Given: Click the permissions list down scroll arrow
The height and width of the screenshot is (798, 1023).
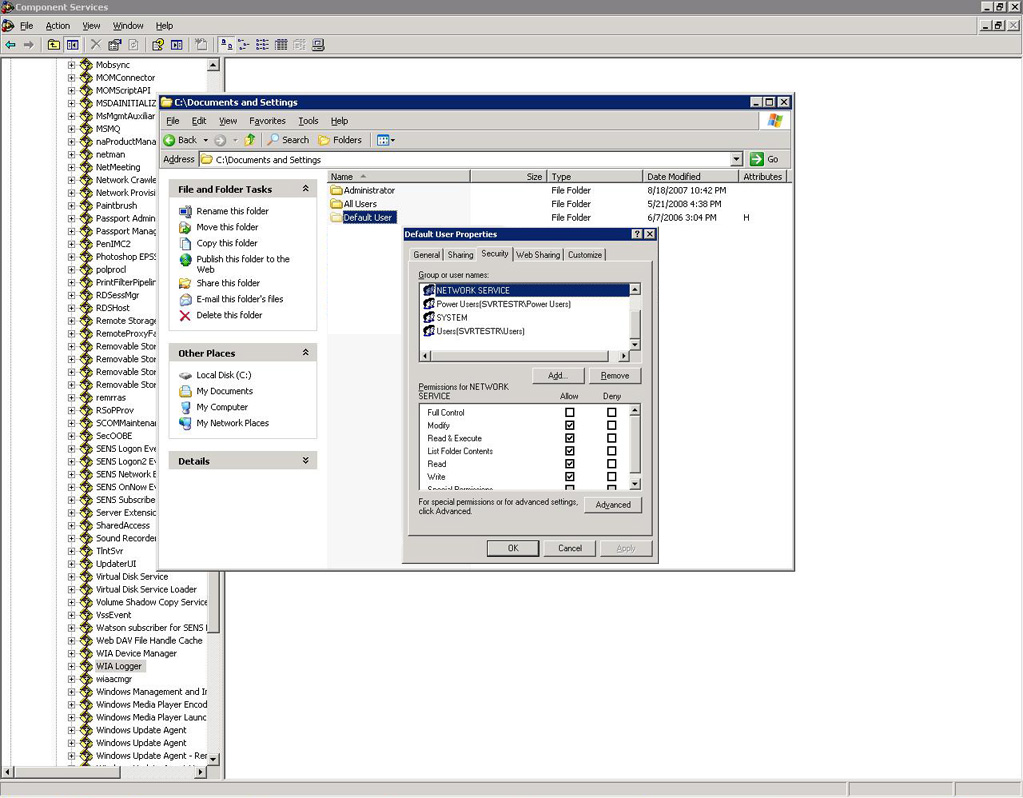Looking at the screenshot, I should click(x=635, y=484).
